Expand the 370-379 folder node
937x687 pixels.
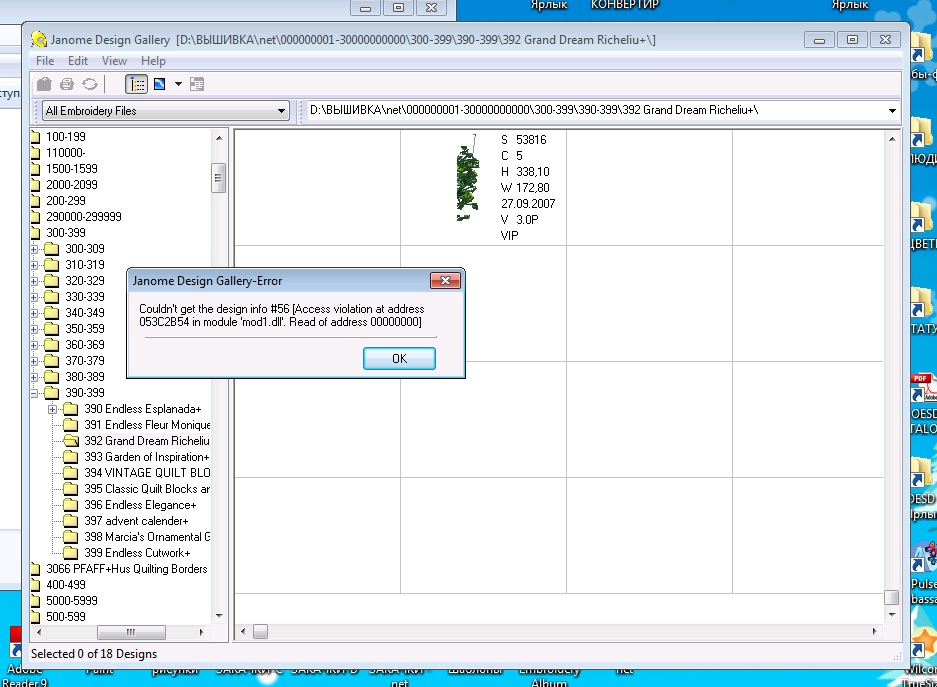point(34,361)
